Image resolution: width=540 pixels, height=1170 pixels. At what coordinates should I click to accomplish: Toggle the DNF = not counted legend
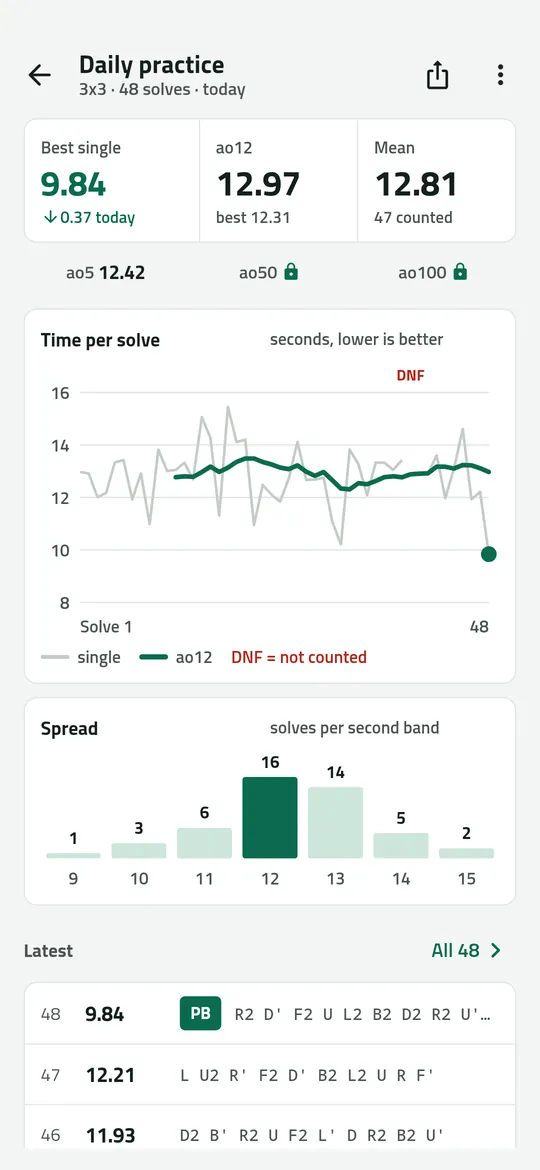click(x=299, y=657)
